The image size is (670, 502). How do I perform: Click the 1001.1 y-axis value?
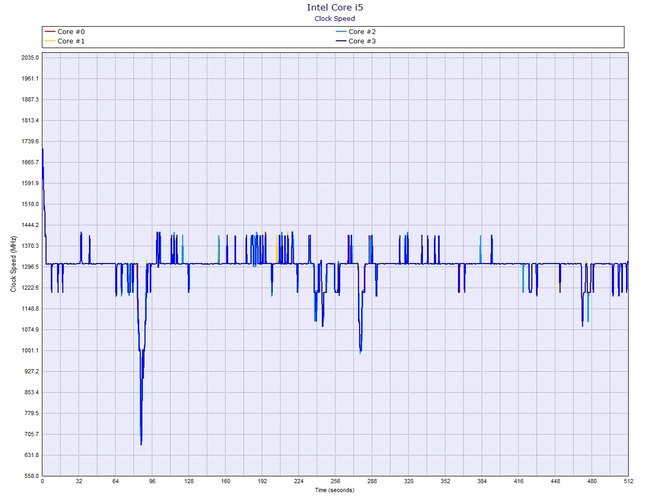[x=30, y=351]
